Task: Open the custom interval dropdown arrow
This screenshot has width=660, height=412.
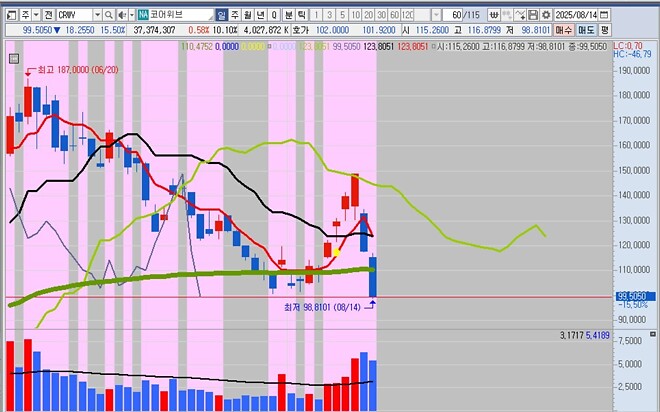Action: click(x=436, y=15)
